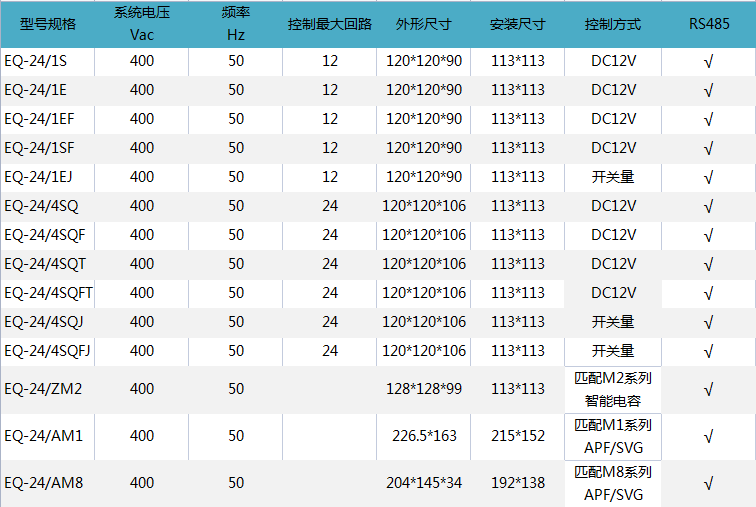Select model cell EQ-24/4SQFJ
This screenshot has width=756, height=507.
(x=47, y=351)
